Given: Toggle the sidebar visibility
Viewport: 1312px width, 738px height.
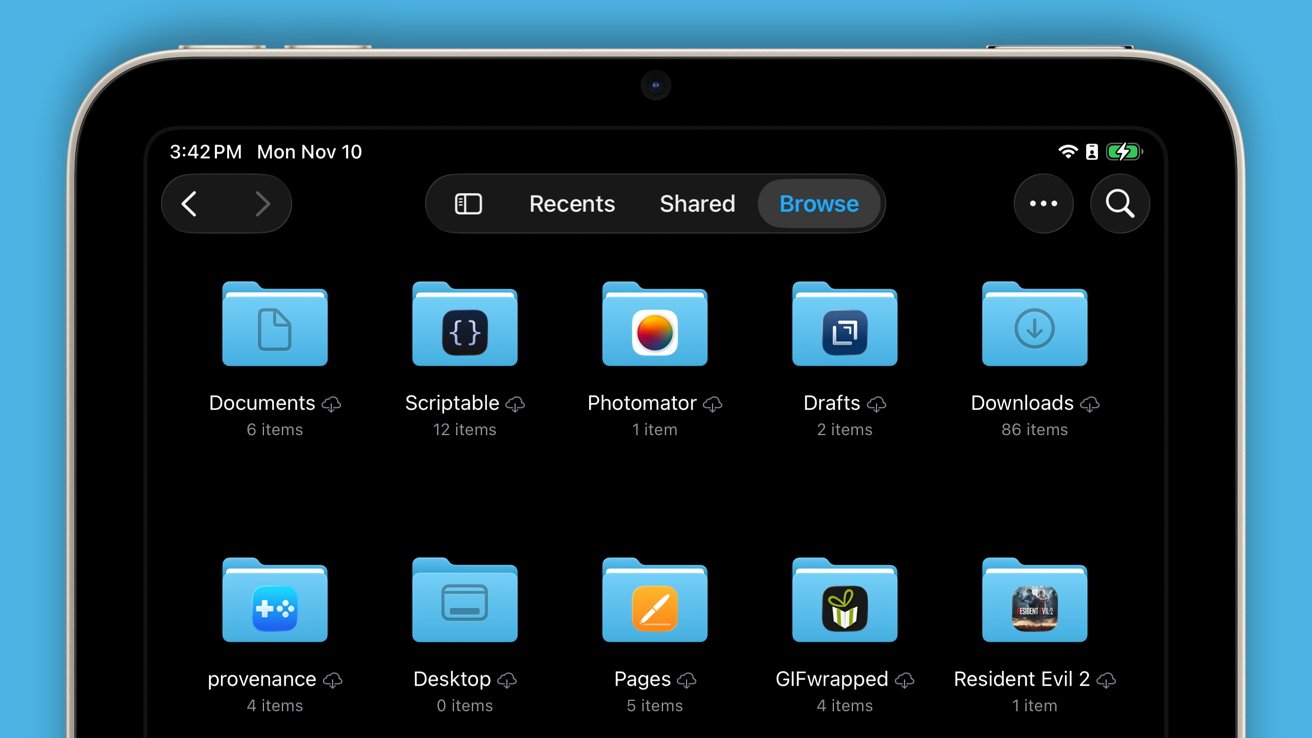Looking at the screenshot, I should (x=466, y=203).
